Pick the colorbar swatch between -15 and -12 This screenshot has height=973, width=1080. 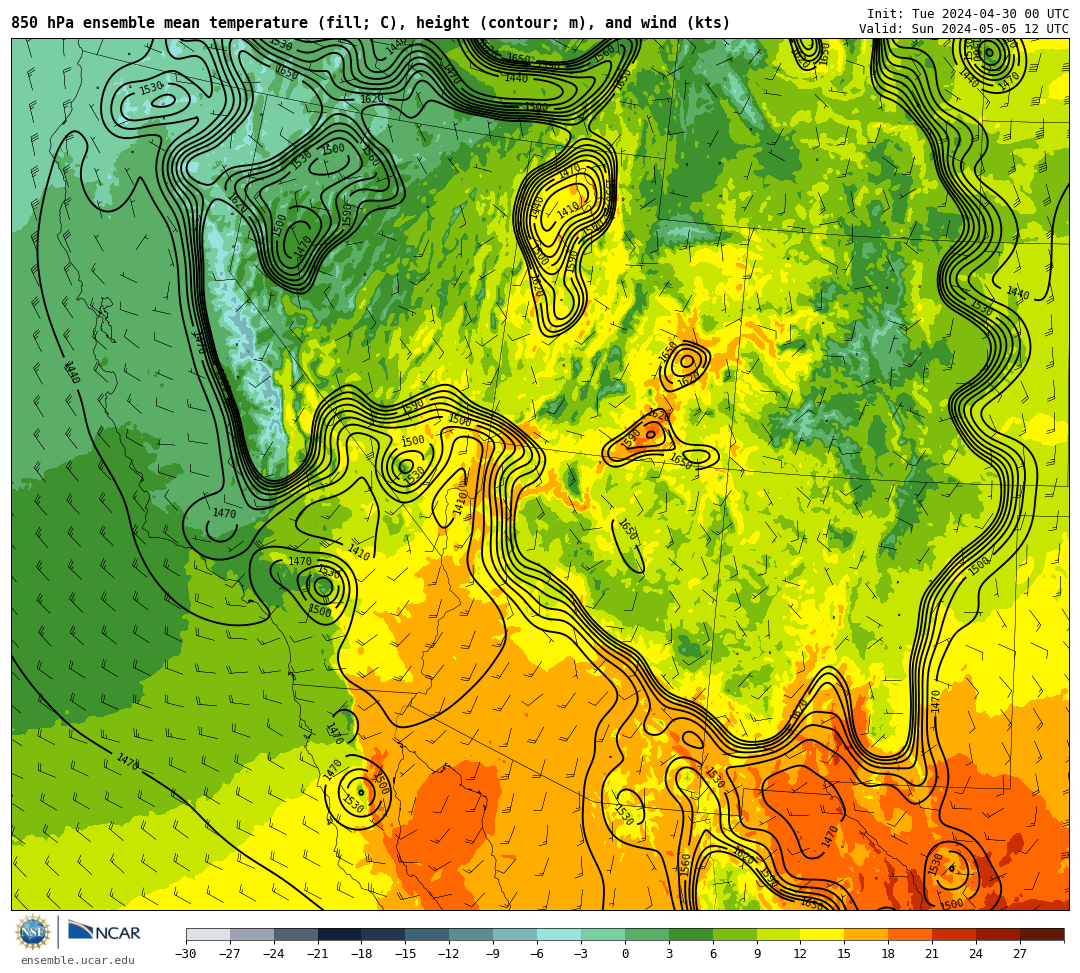428,935
